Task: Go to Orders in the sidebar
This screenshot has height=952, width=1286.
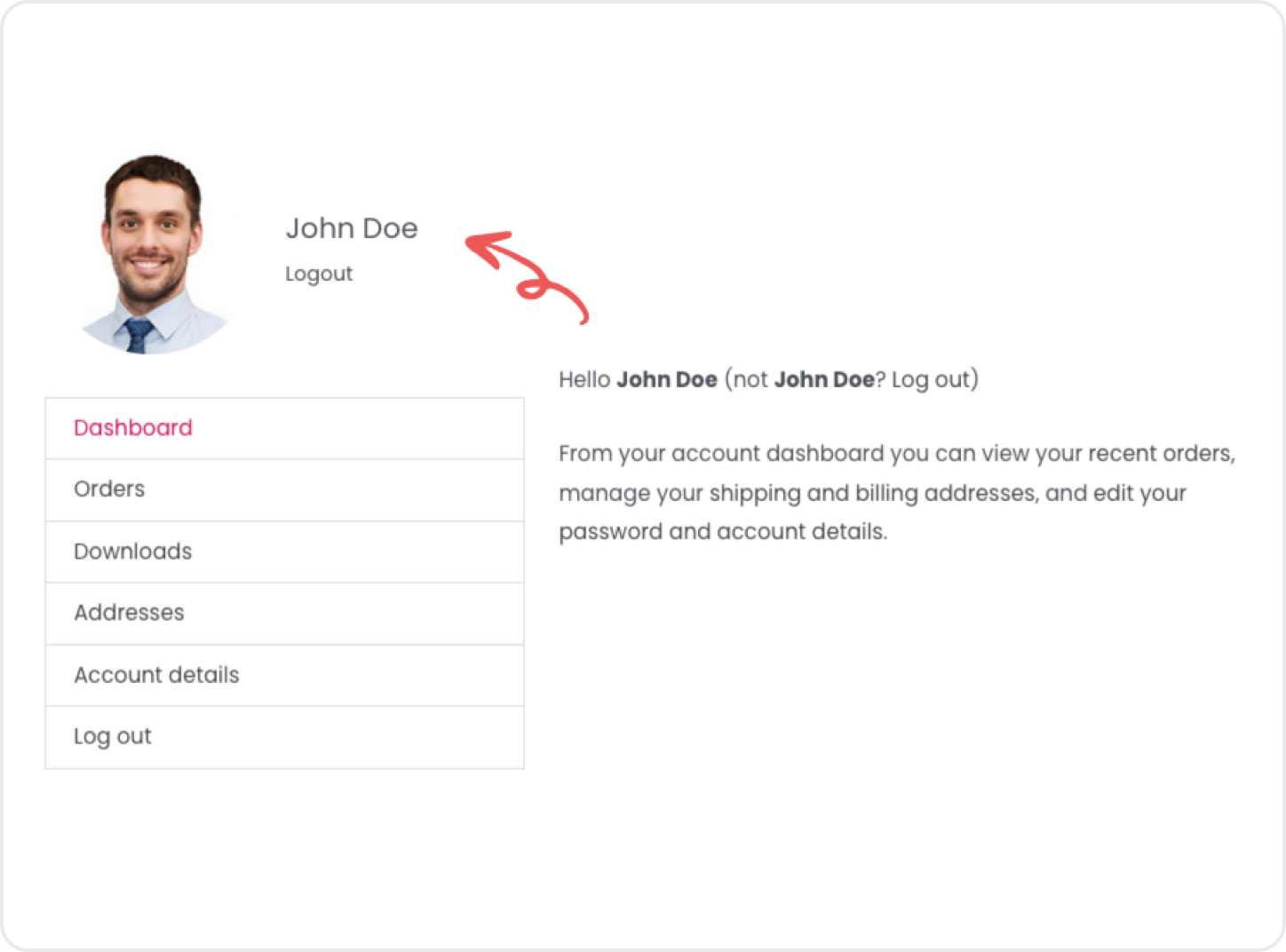Action: (109, 489)
